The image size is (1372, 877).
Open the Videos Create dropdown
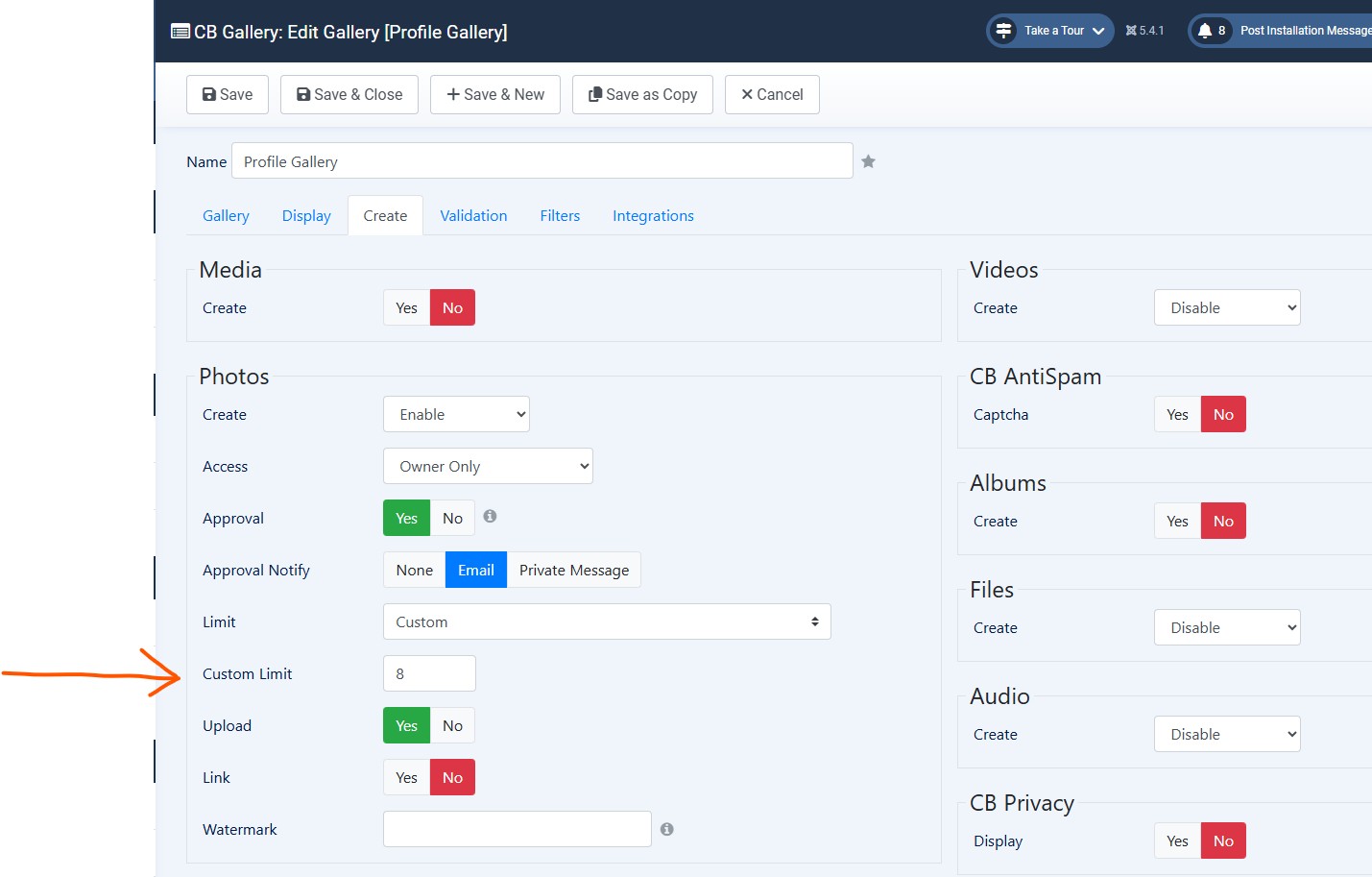tap(1227, 308)
